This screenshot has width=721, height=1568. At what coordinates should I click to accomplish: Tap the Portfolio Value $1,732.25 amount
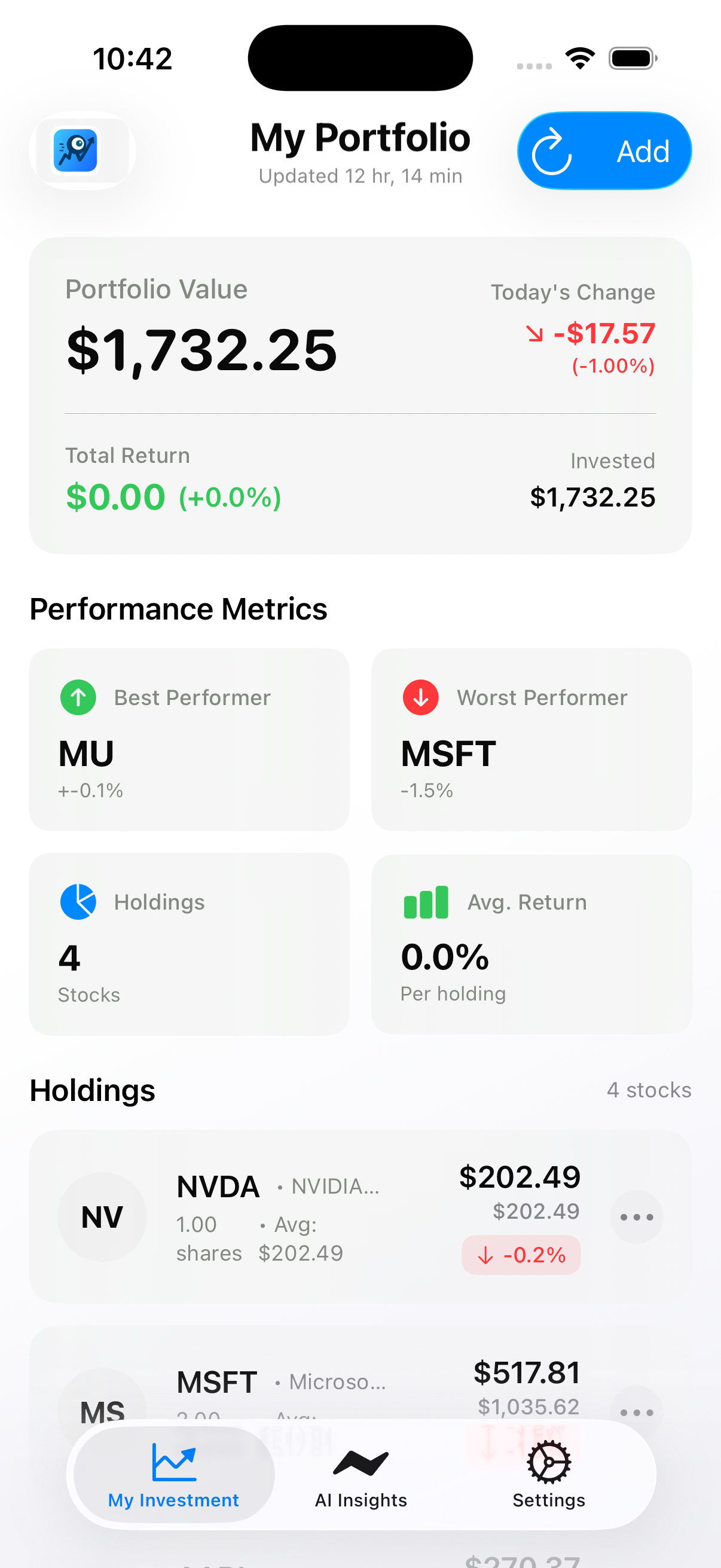coord(201,349)
